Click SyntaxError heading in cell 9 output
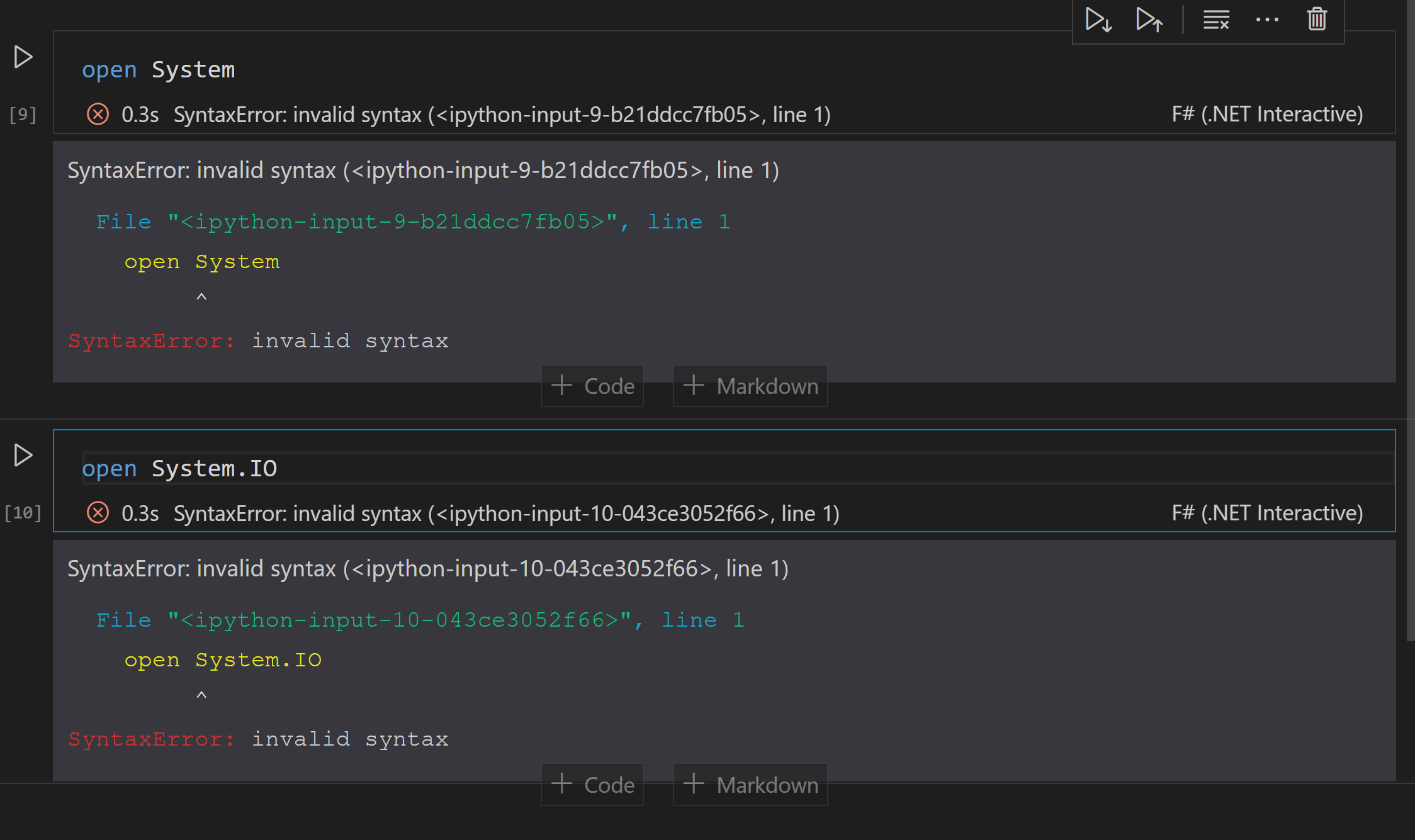 (x=424, y=171)
